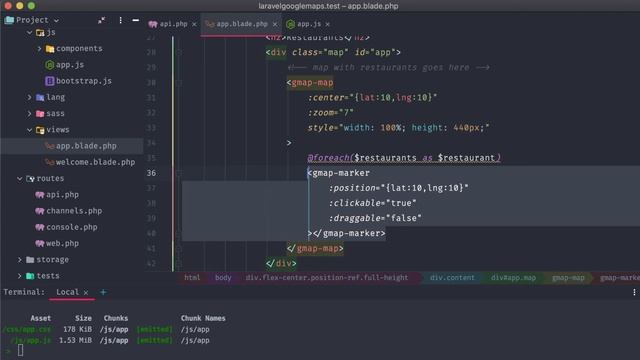Open channels.php under routes
The width and height of the screenshot is (640, 360).
coord(74,211)
